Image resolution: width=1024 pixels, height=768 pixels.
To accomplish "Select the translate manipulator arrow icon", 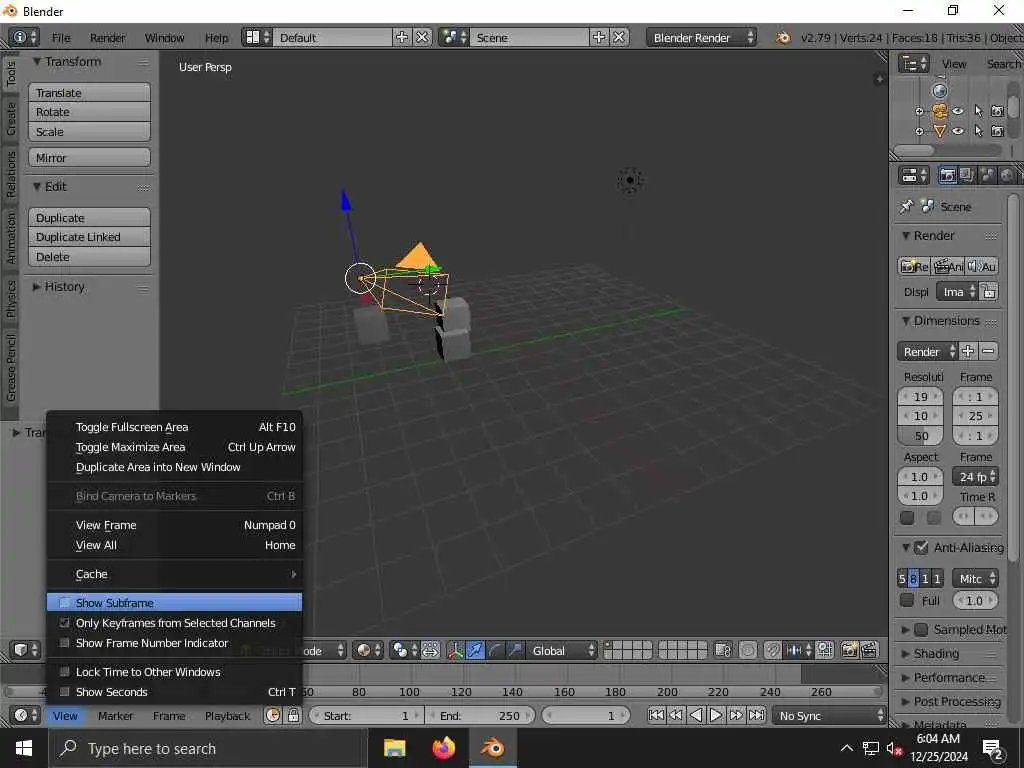I will [x=475, y=650].
